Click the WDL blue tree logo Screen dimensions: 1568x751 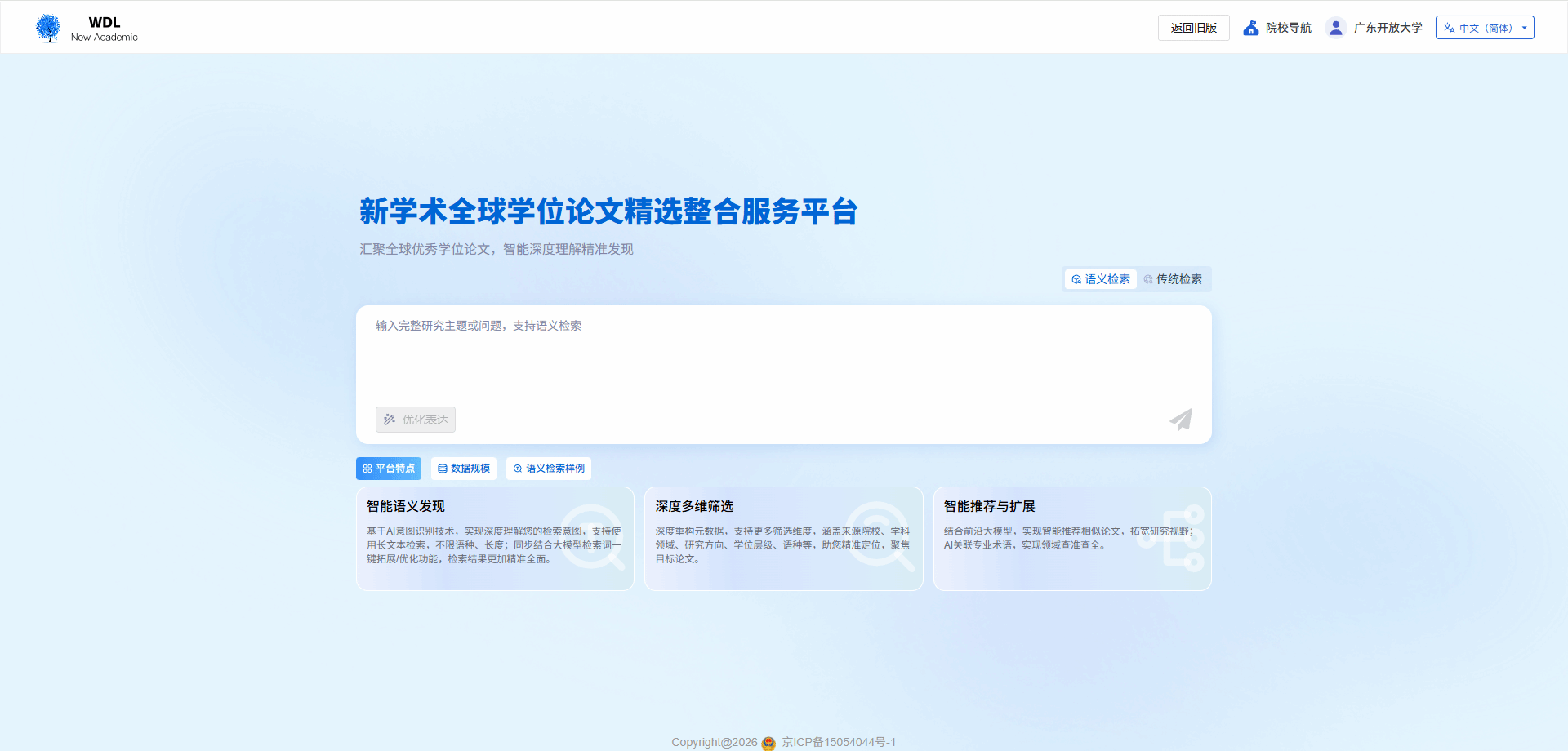(48, 28)
